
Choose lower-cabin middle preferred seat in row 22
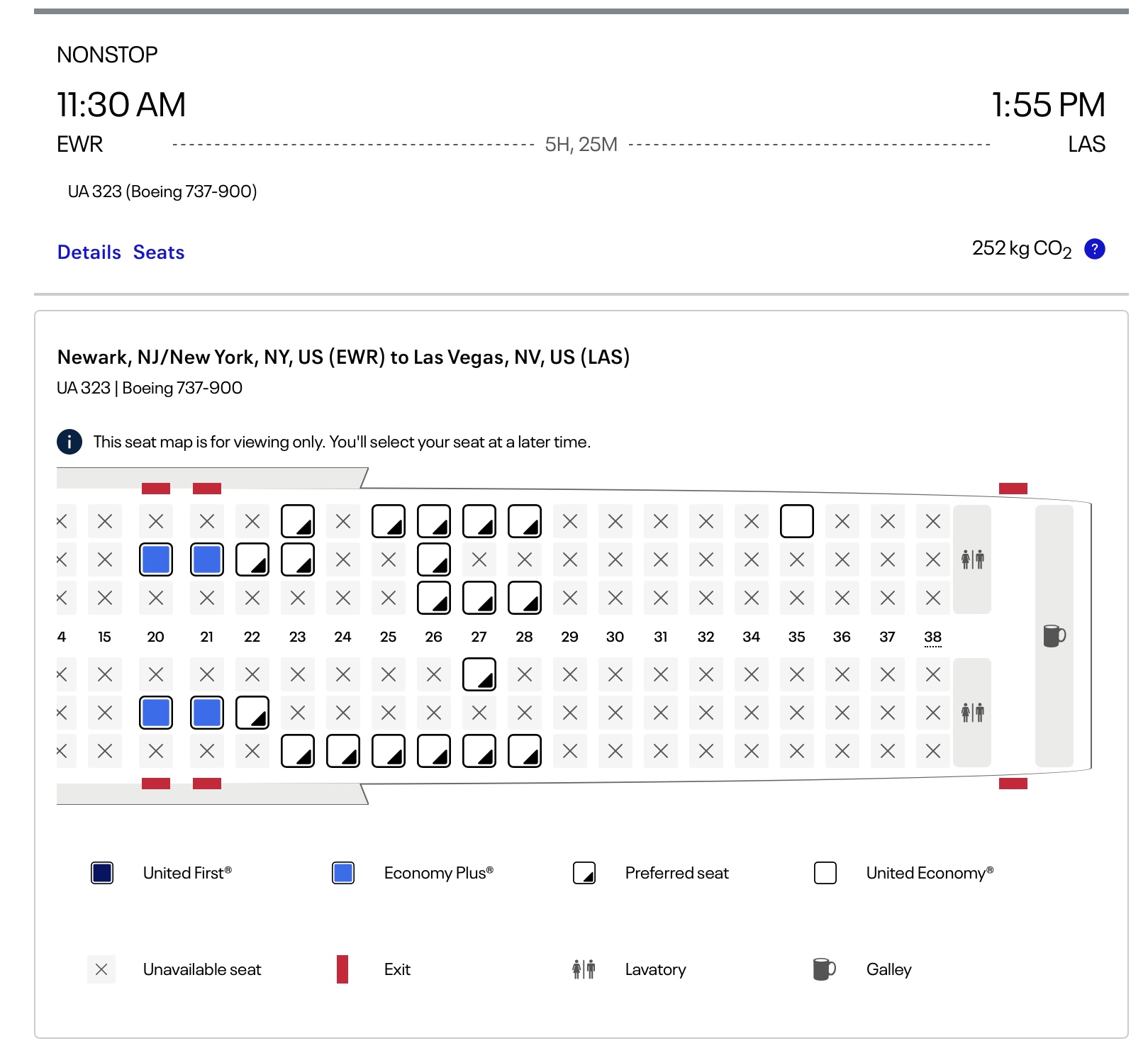coord(252,713)
